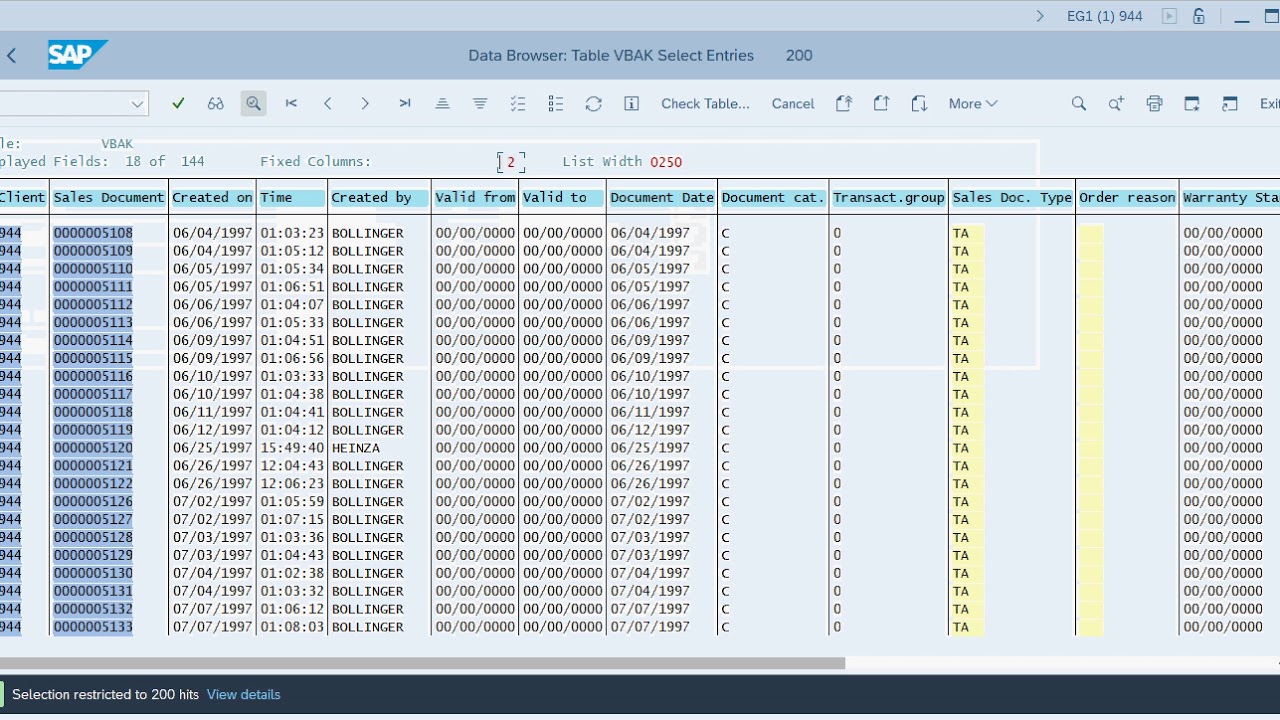Image resolution: width=1280 pixels, height=720 pixels.
Task: Click the Print icon in toolbar
Action: tap(1154, 103)
